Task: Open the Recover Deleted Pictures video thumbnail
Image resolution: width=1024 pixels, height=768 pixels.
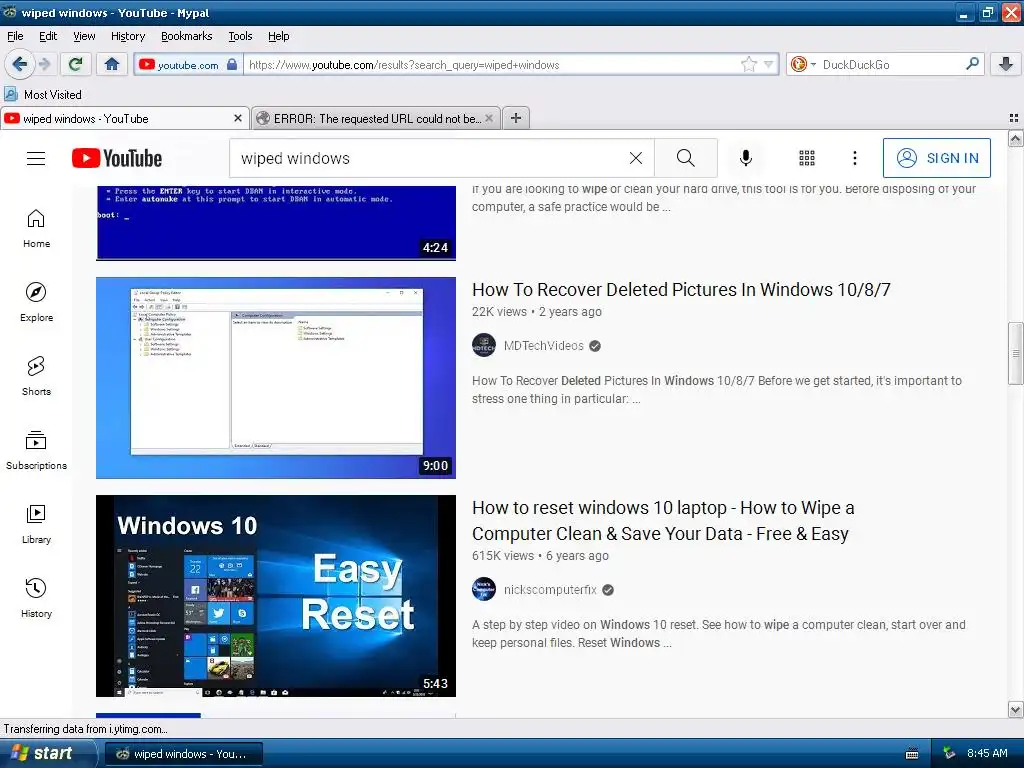Action: point(276,377)
